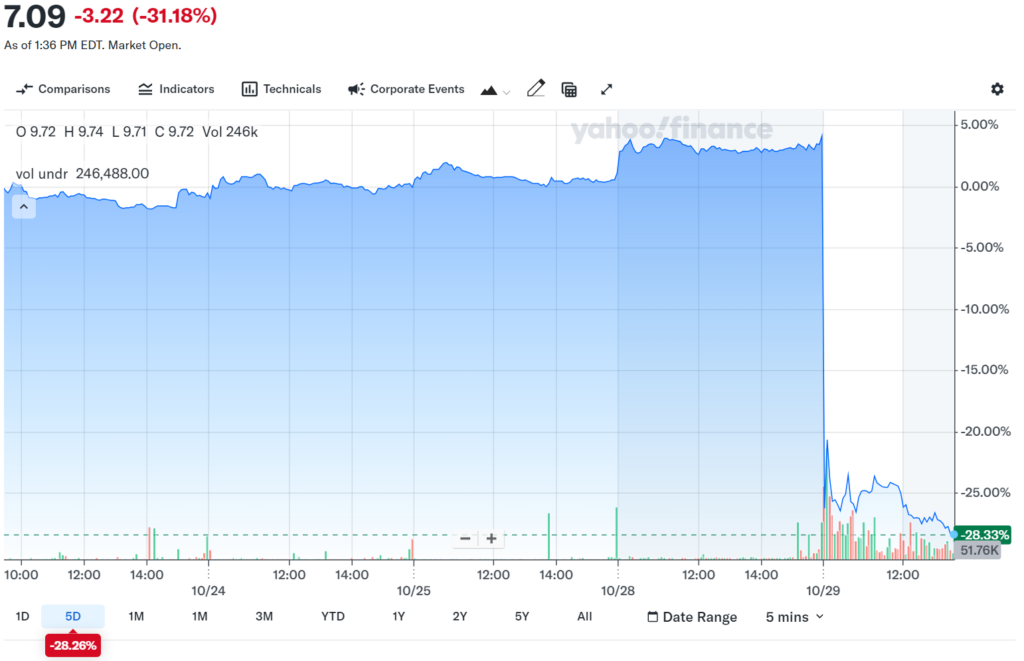Zoom in the chart with plus button
The image size is (1024, 661).
point(491,538)
